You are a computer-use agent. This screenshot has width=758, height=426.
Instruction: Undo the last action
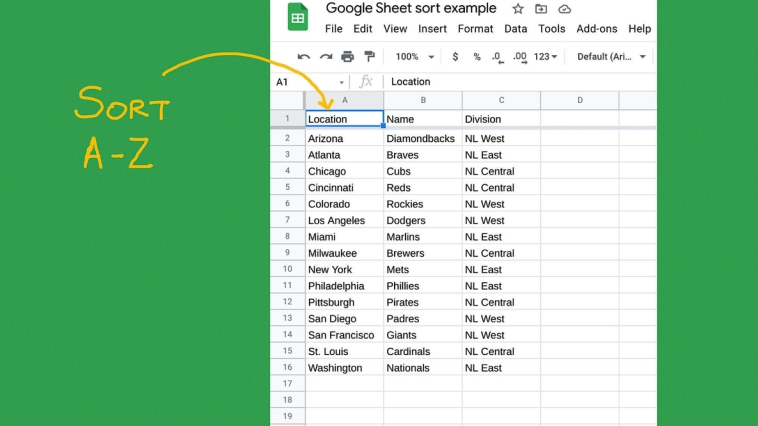click(304, 57)
